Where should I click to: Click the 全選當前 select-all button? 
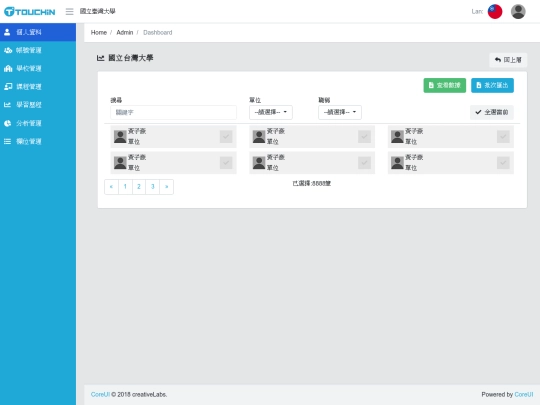492,112
